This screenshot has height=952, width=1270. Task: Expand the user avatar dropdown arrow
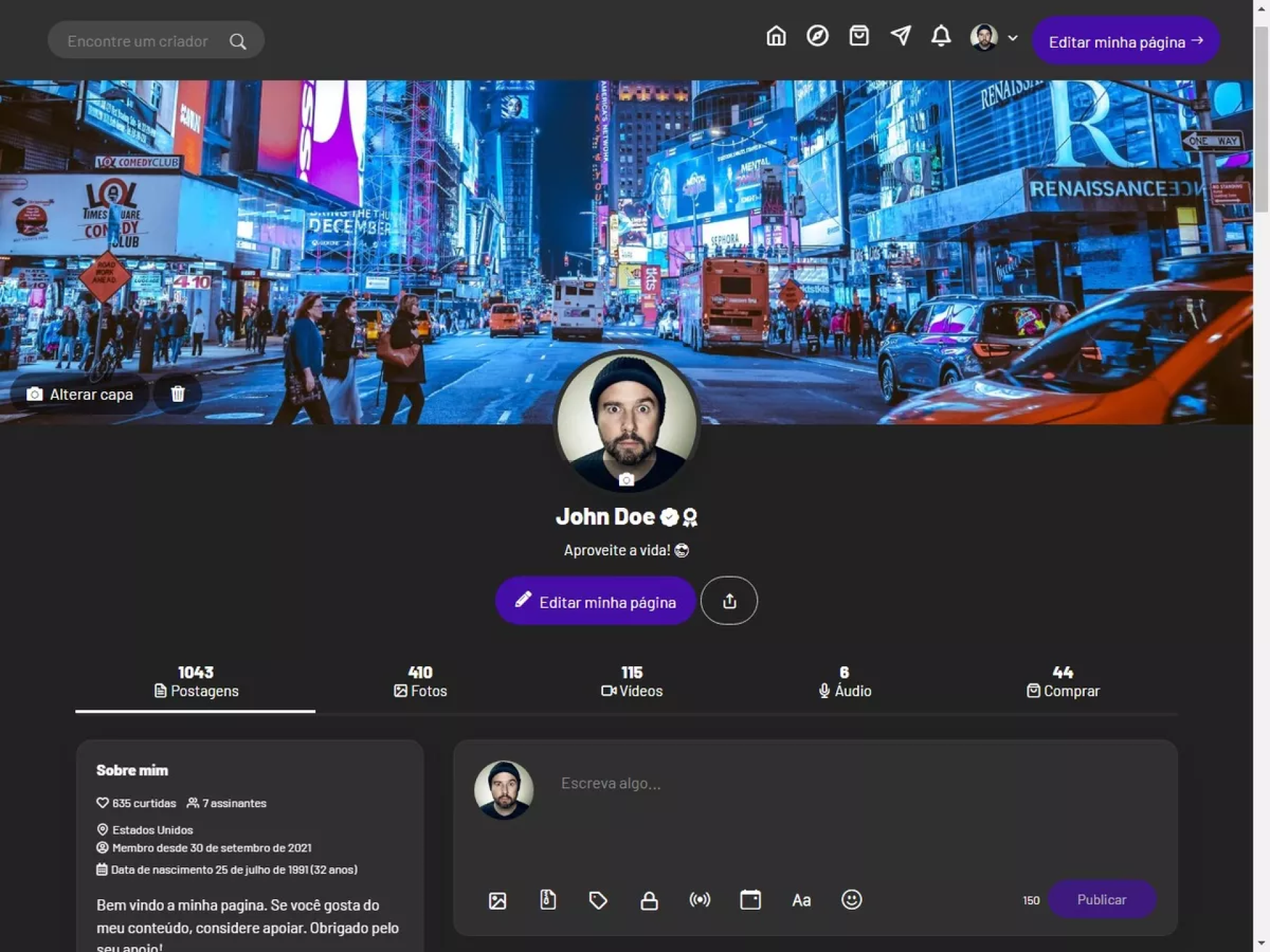1013,38
